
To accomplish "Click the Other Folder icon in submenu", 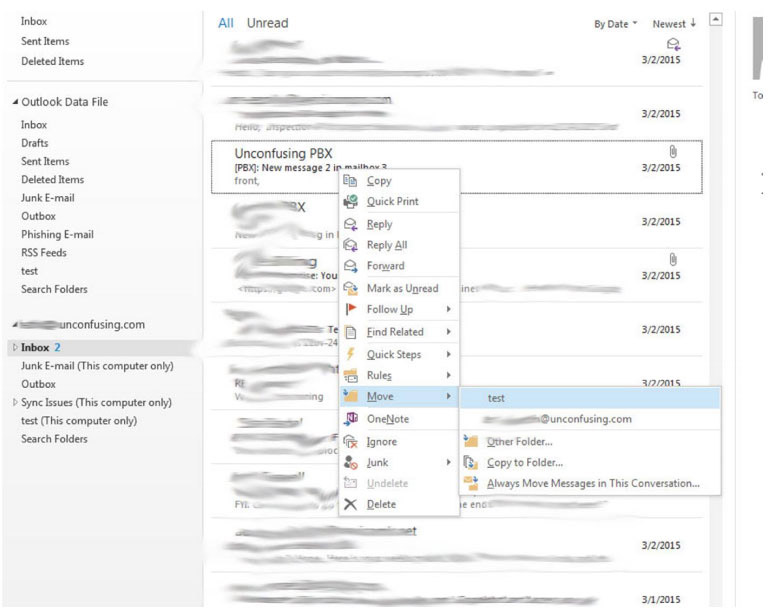I will [471, 441].
